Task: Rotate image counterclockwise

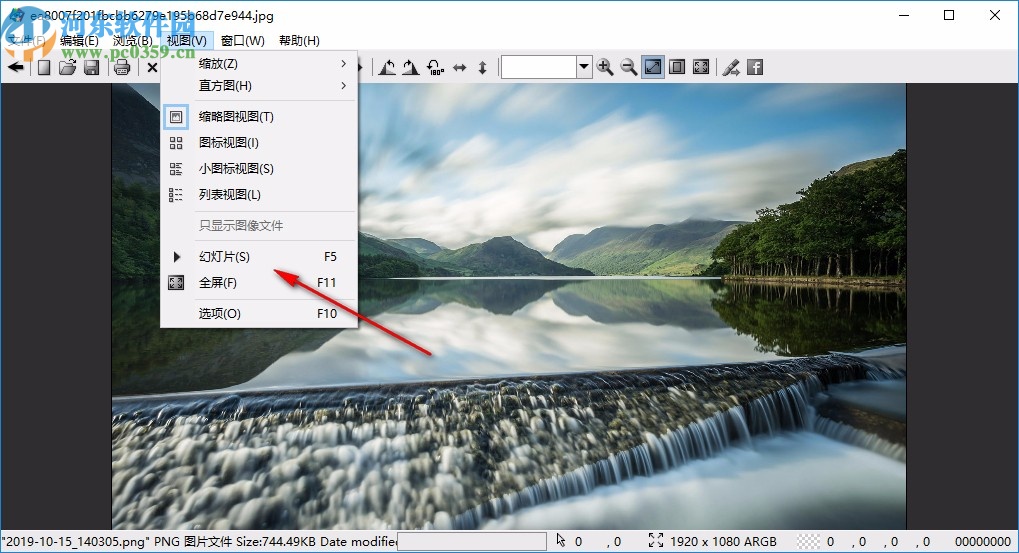Action: [387, 67]
